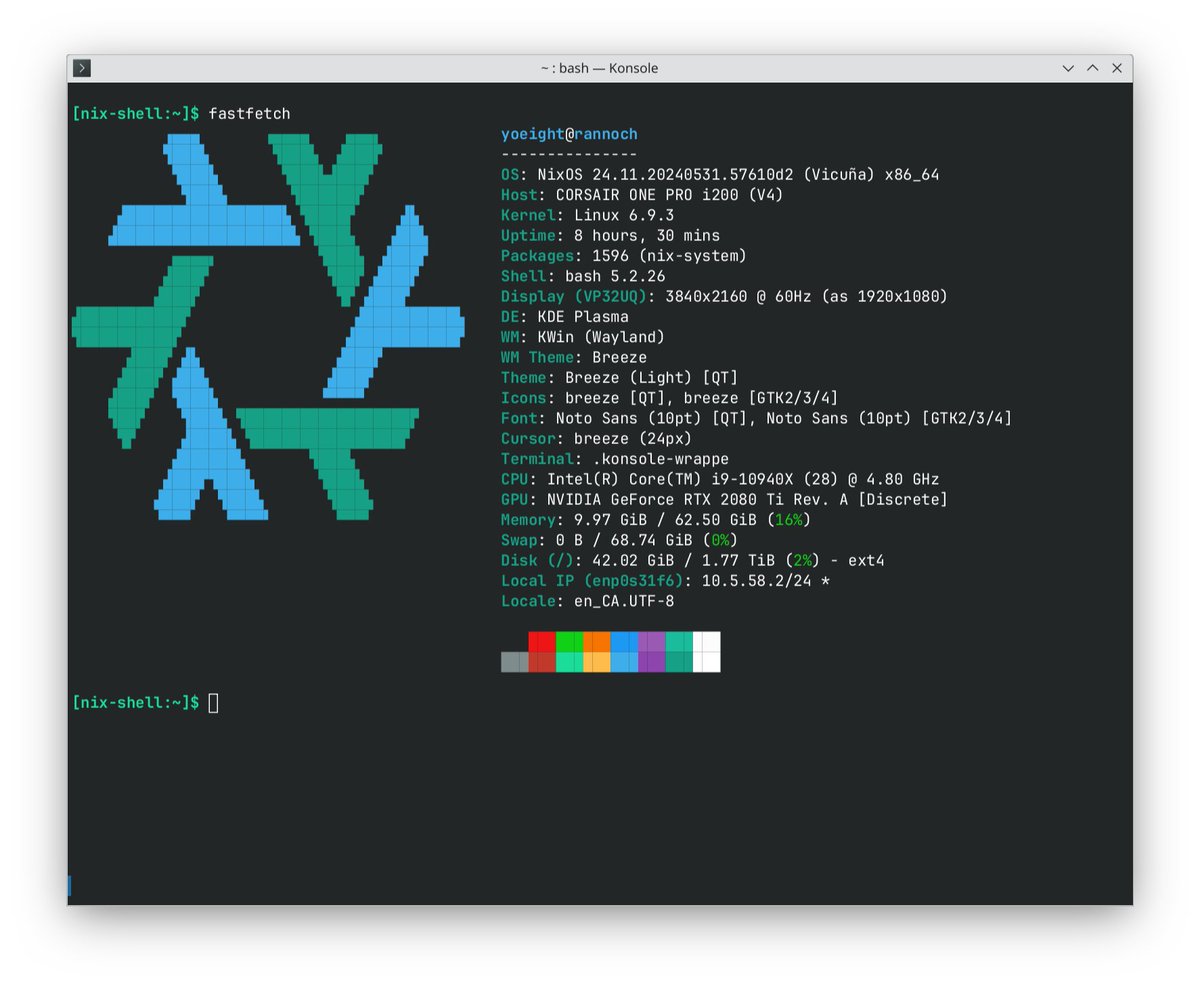This screenshot has height=985, width=1200.
Task: Click the DE line 'KDE Plasma'
Action: click(565, 317)
